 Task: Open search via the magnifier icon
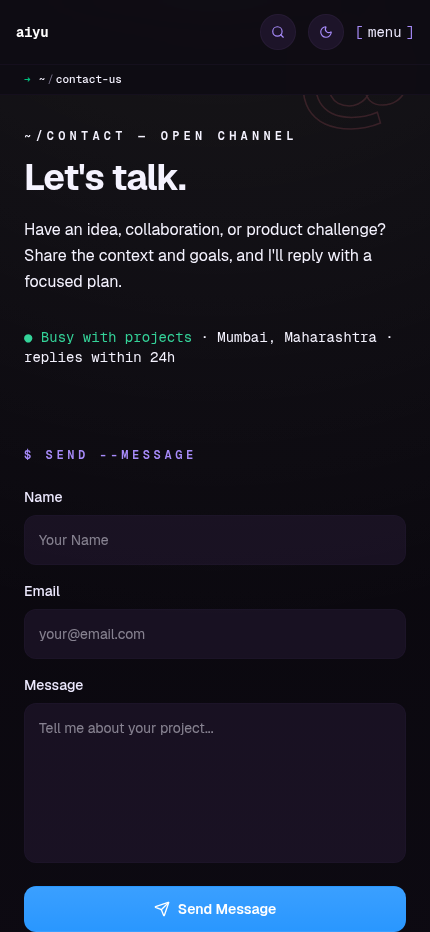tap(278, 32)
